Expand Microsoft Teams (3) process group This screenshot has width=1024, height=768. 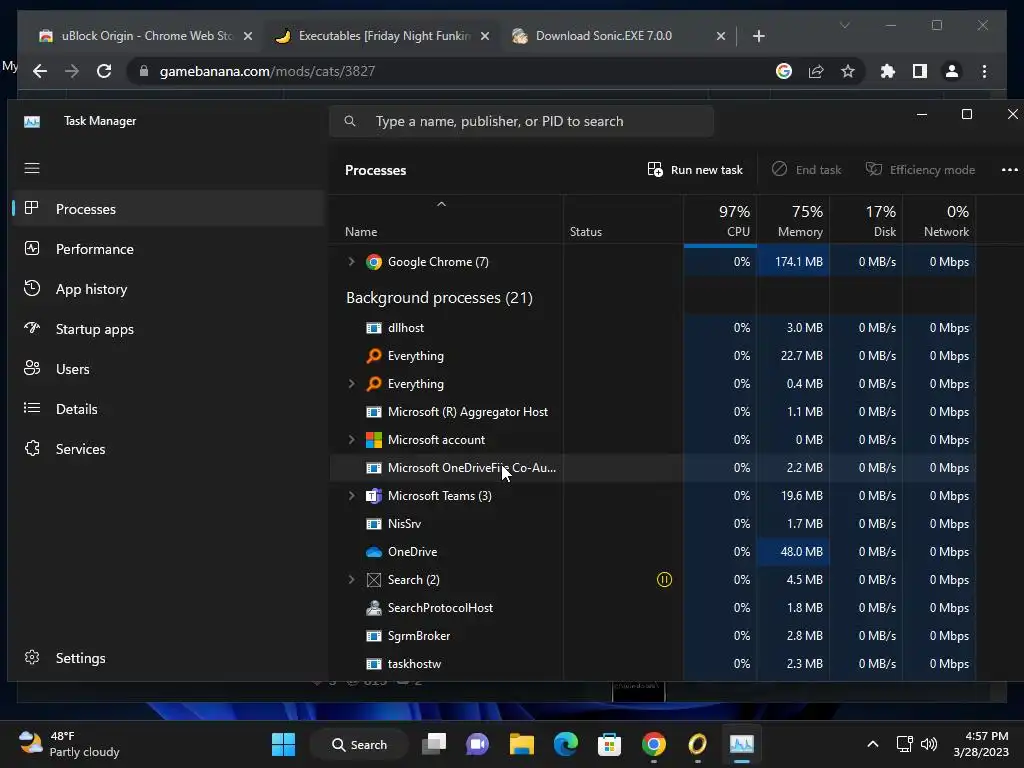pos(351,496)
